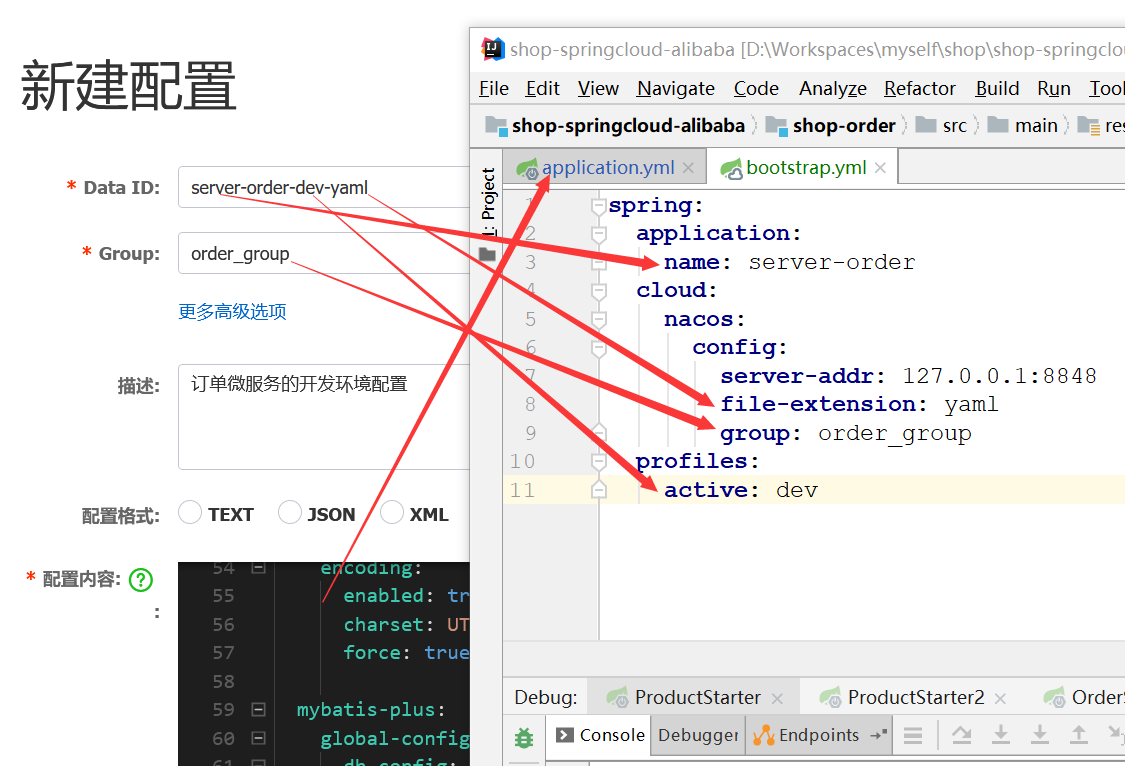The height and width of the screenshot is (766, 1125).
Task: Click the Step Into down-arrow icon
Action: tap(1000, 735)
